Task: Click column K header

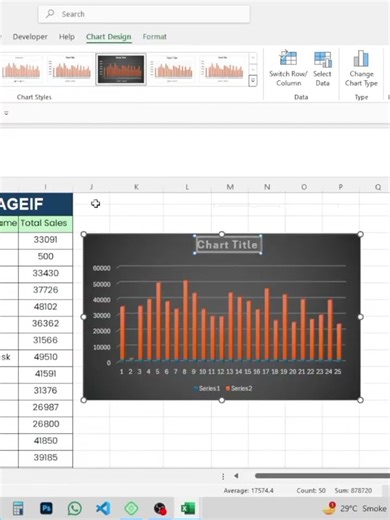Action: (136, 187)
